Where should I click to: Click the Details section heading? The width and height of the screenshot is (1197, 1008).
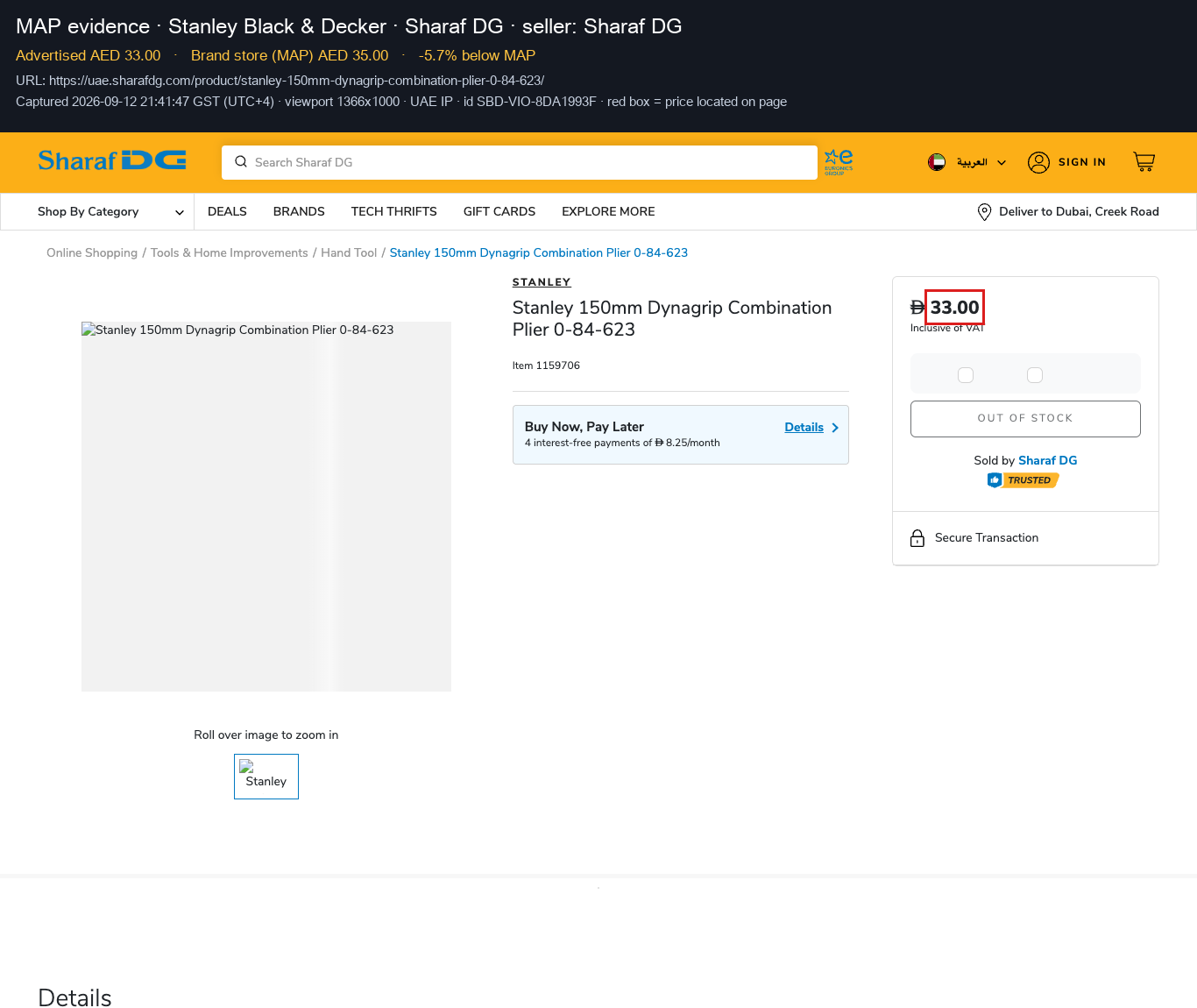tap(75, 998)
